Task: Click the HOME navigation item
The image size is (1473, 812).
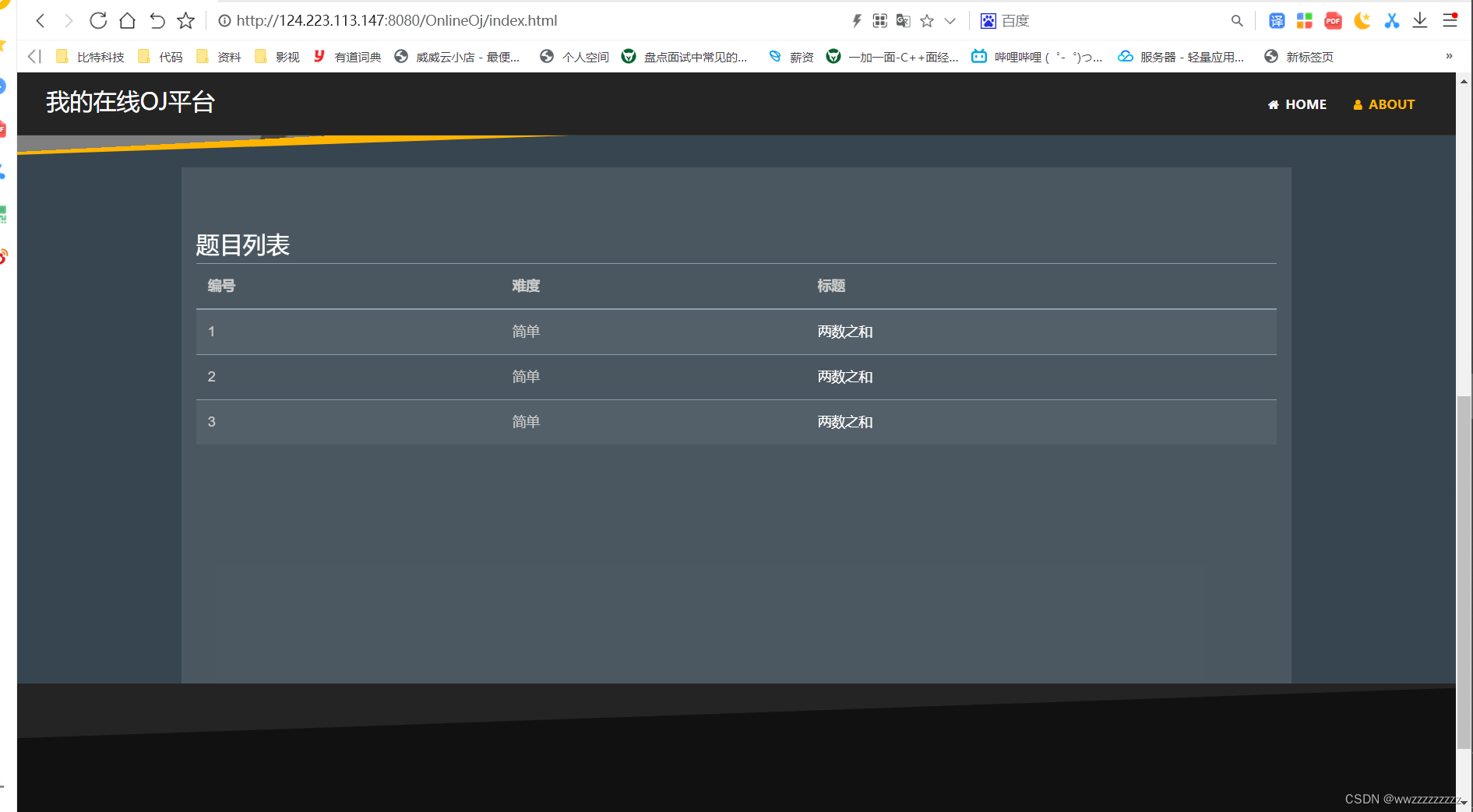Action: click(1297, 104)
